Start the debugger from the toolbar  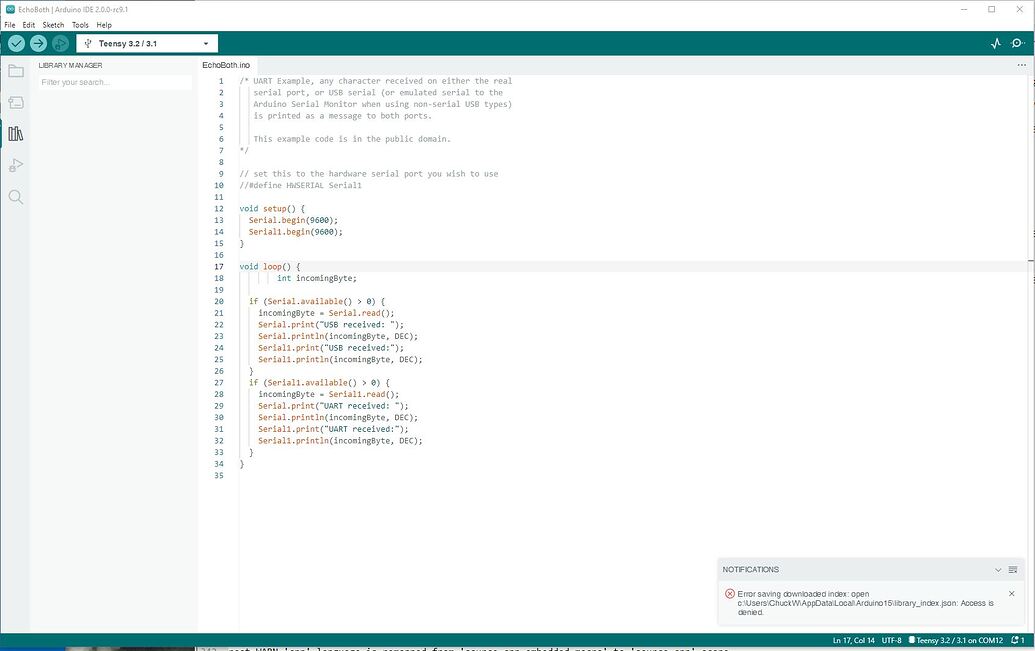click(x=60, y=44)
